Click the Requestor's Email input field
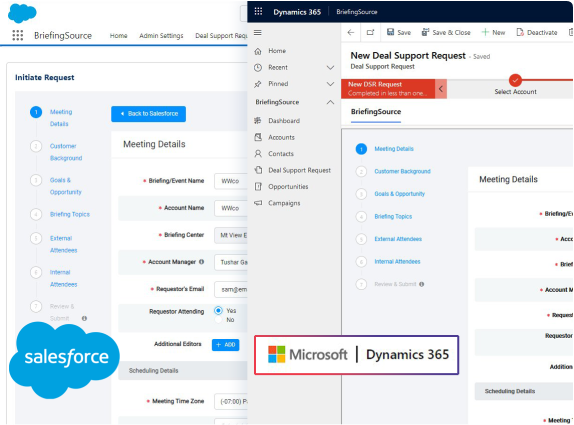 pos(231,289)
